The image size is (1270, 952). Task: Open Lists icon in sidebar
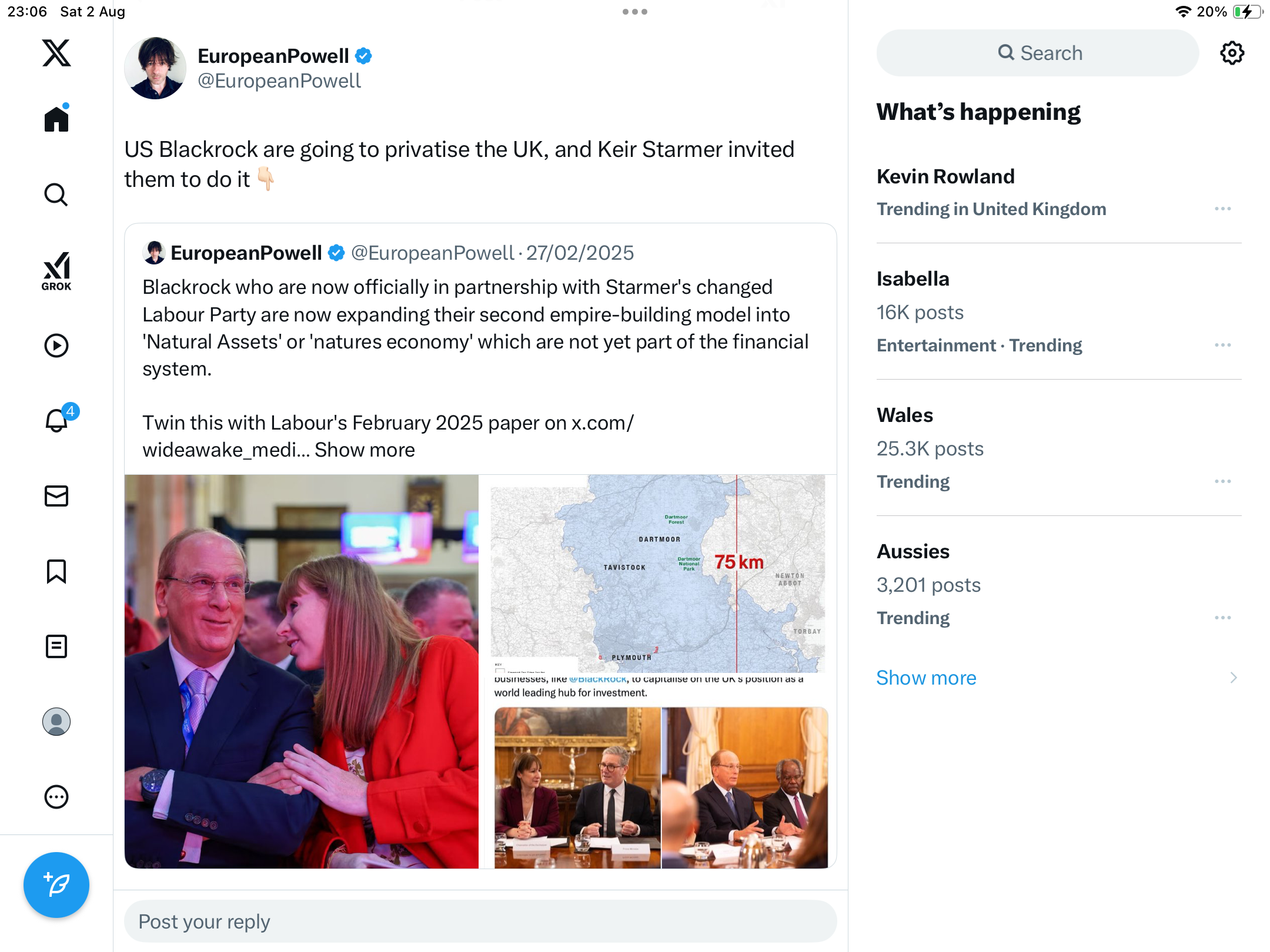pos(56,646)
